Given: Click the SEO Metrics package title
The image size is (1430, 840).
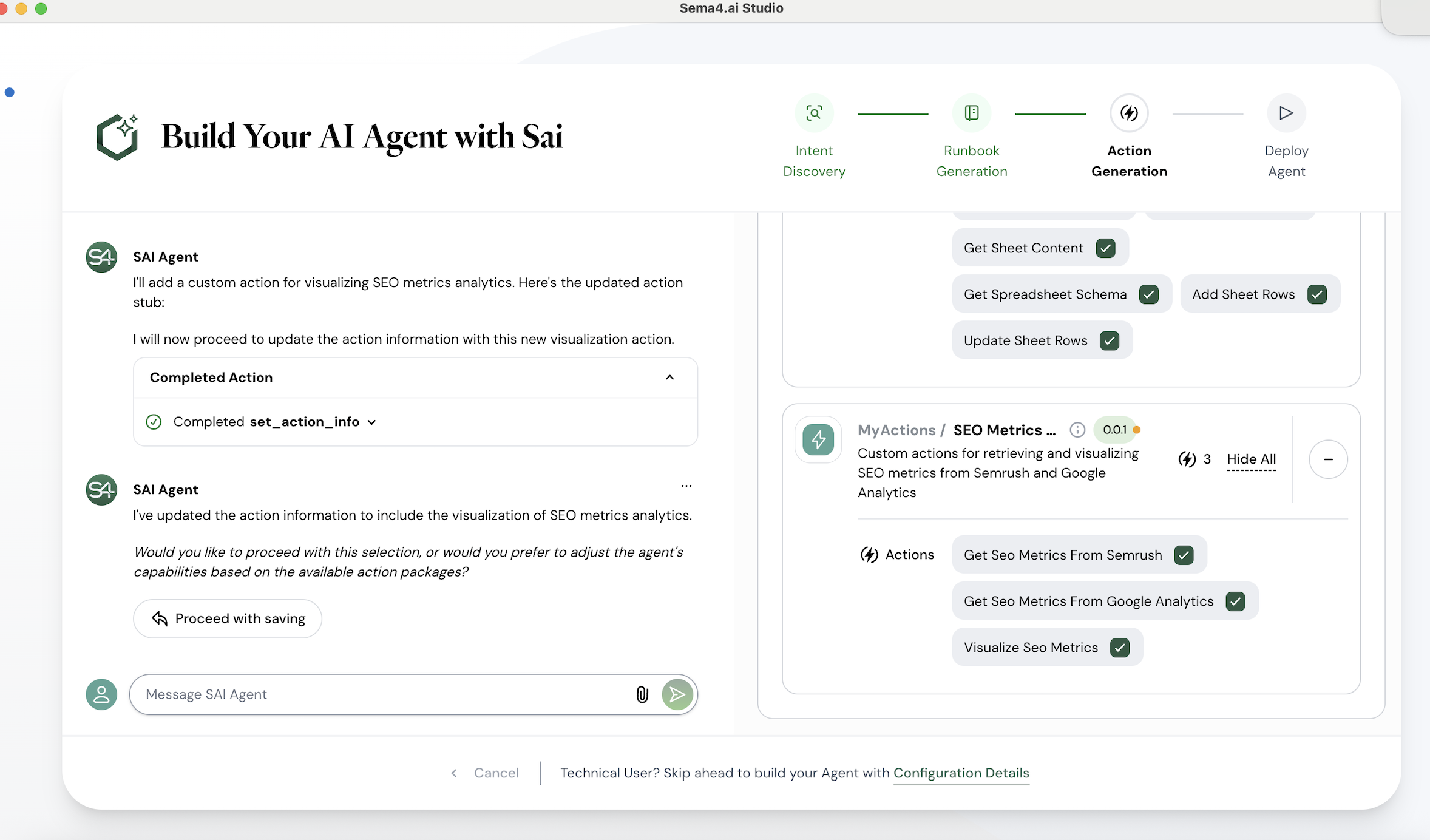Looking at the screenshot, I should 1005,430.
